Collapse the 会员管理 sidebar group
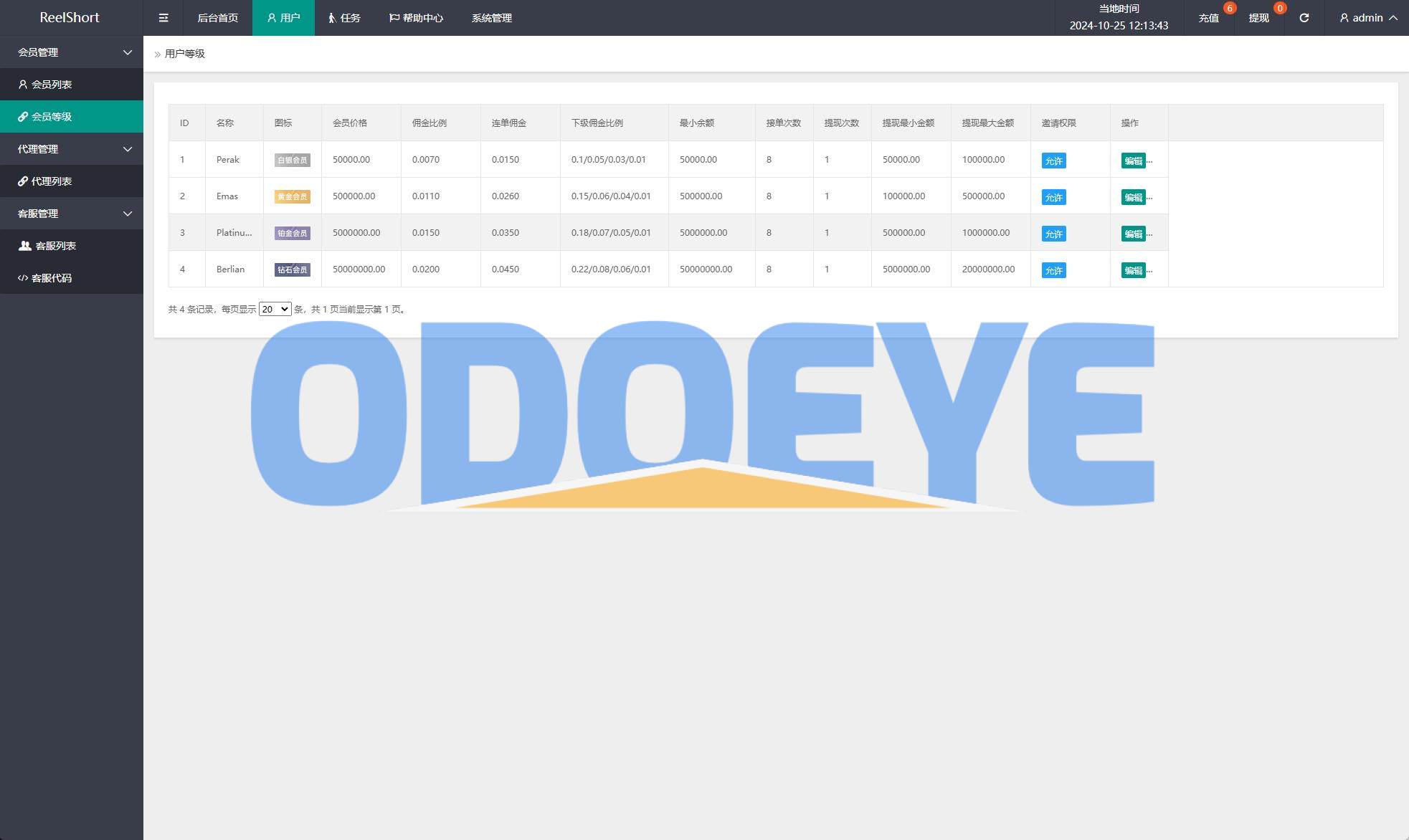This screenshot has height=840, width=1409. 72,52
